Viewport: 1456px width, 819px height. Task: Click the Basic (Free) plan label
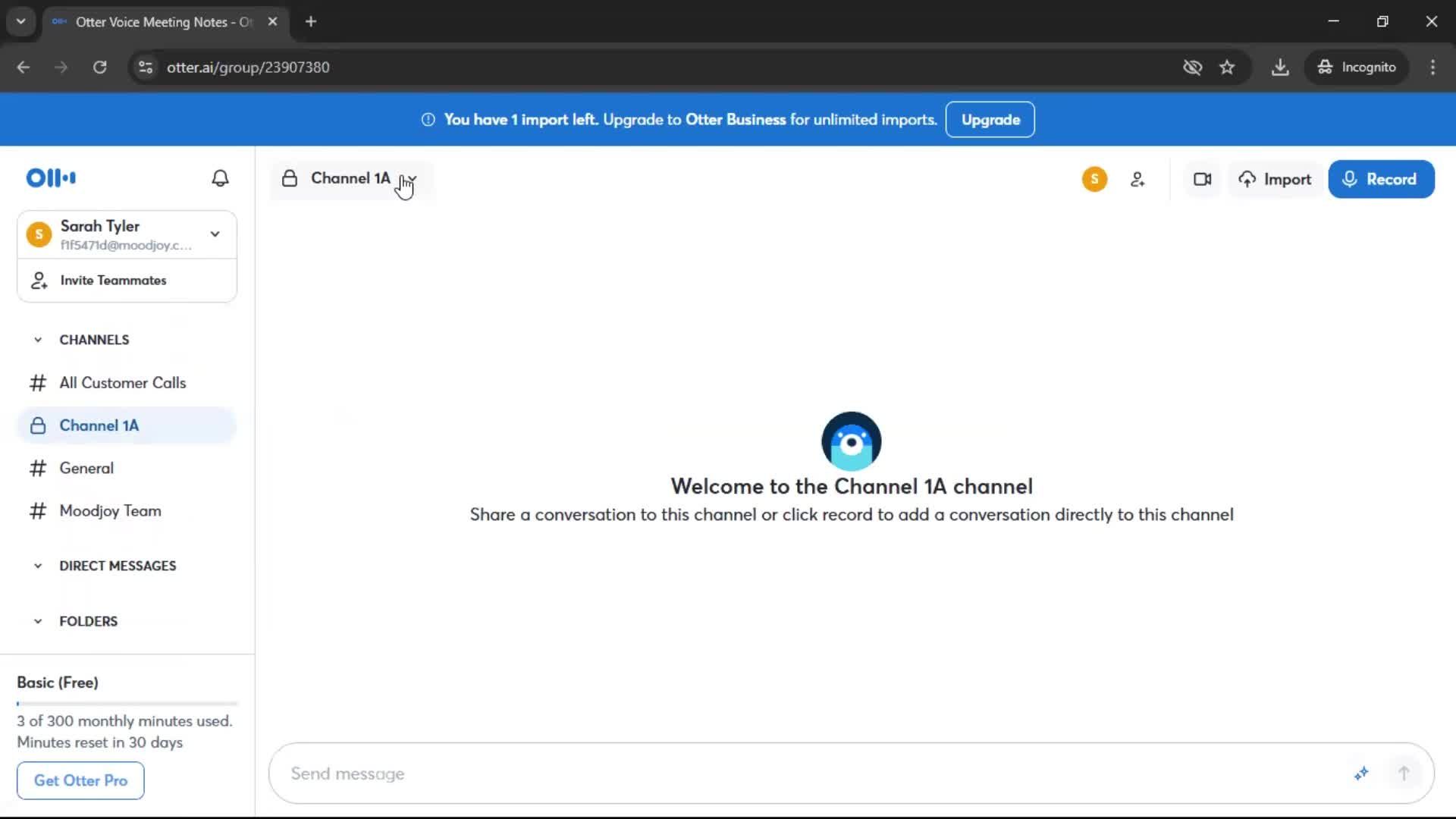[58, 682]
